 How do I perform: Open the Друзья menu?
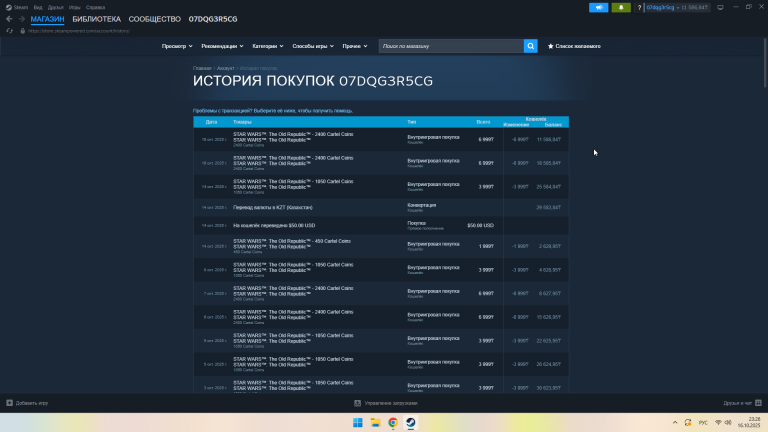(55, 7)
